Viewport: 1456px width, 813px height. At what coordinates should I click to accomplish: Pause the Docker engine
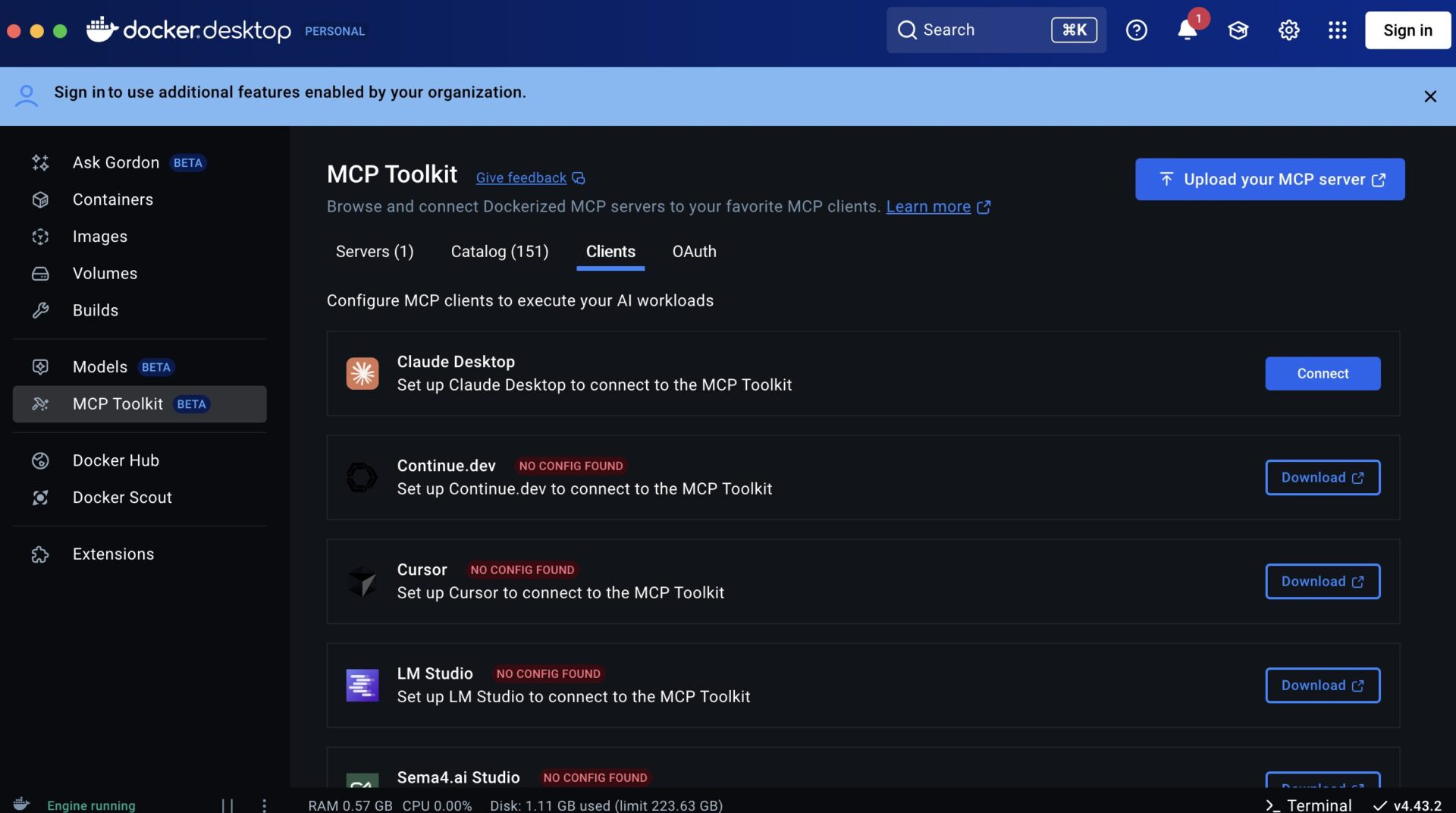click(x=227, y=805)
